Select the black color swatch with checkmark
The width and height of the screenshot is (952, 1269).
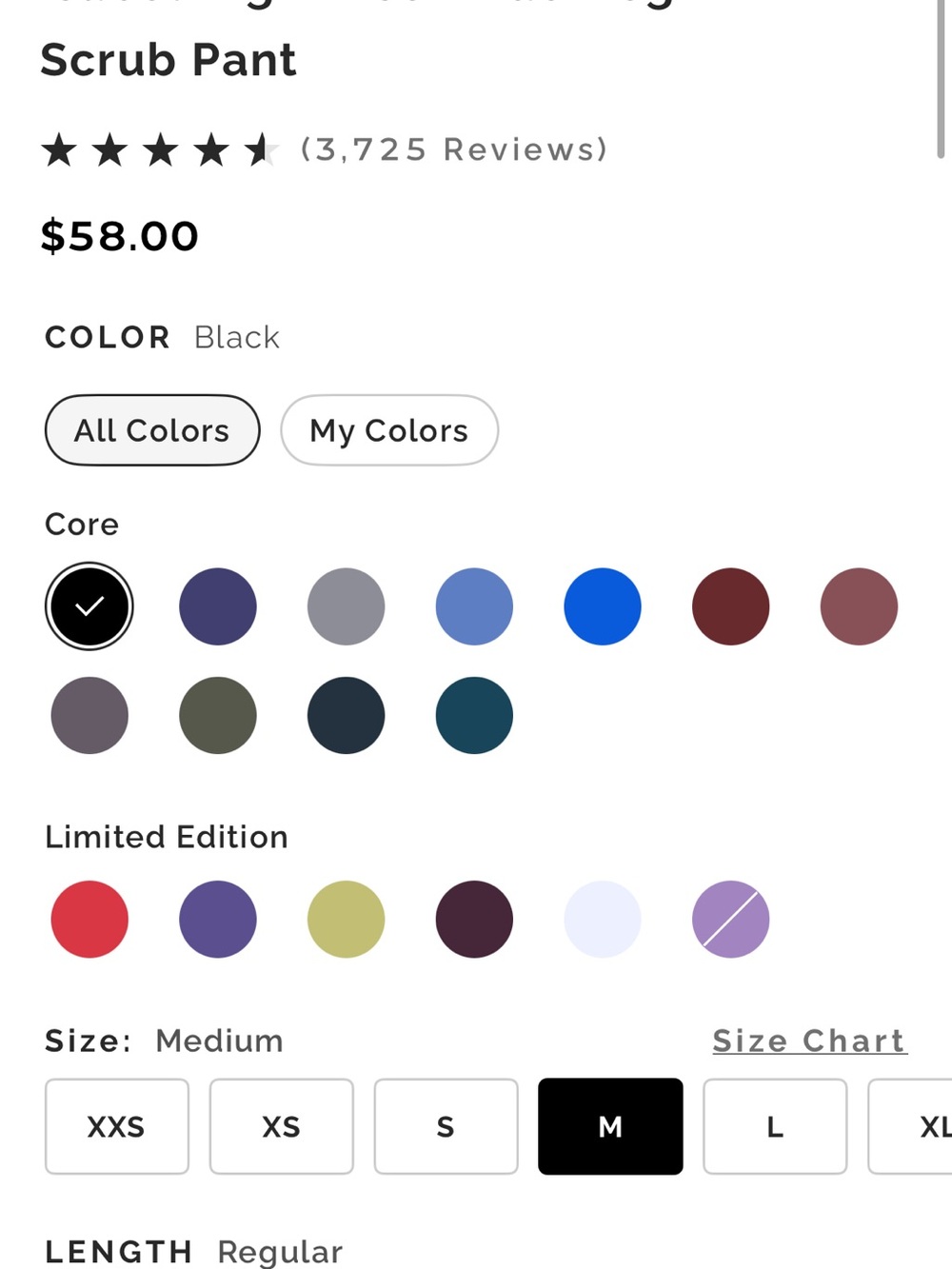[89, 606]
